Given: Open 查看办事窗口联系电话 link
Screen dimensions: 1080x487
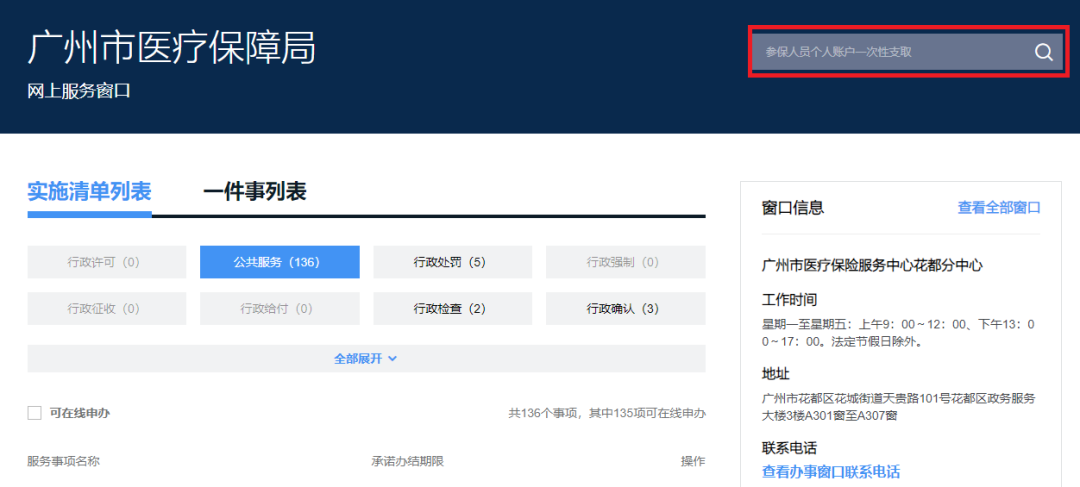Looking at the screenshot, I should pos(830,472).
